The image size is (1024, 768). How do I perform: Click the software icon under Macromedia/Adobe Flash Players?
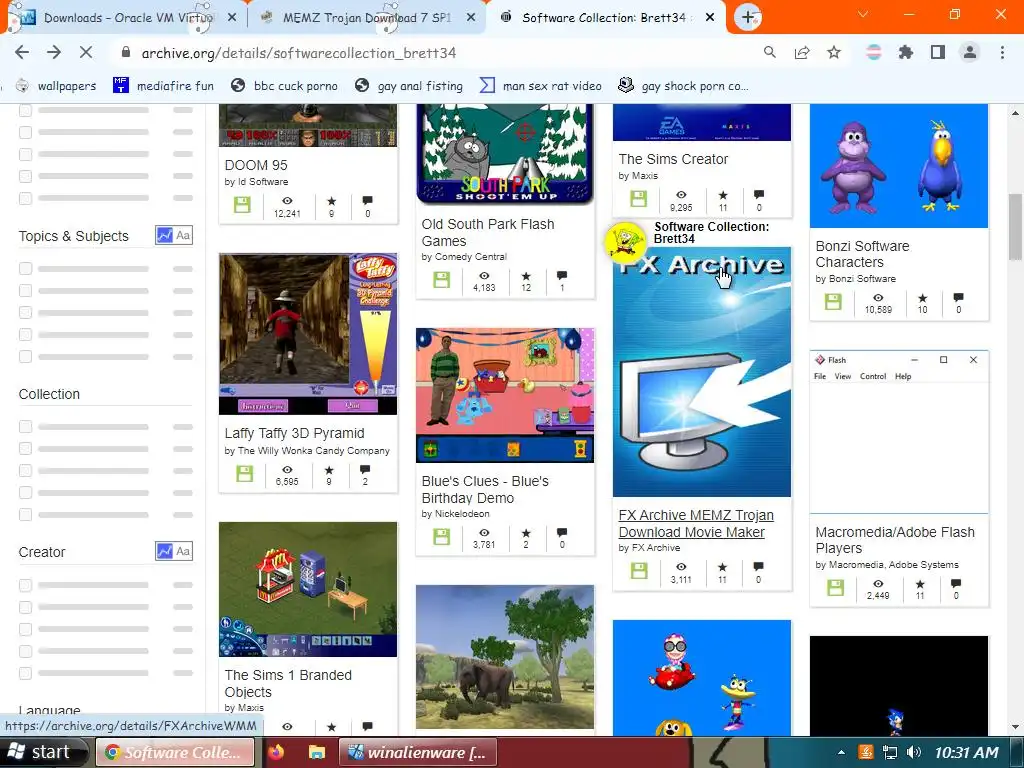coord(836,587)
